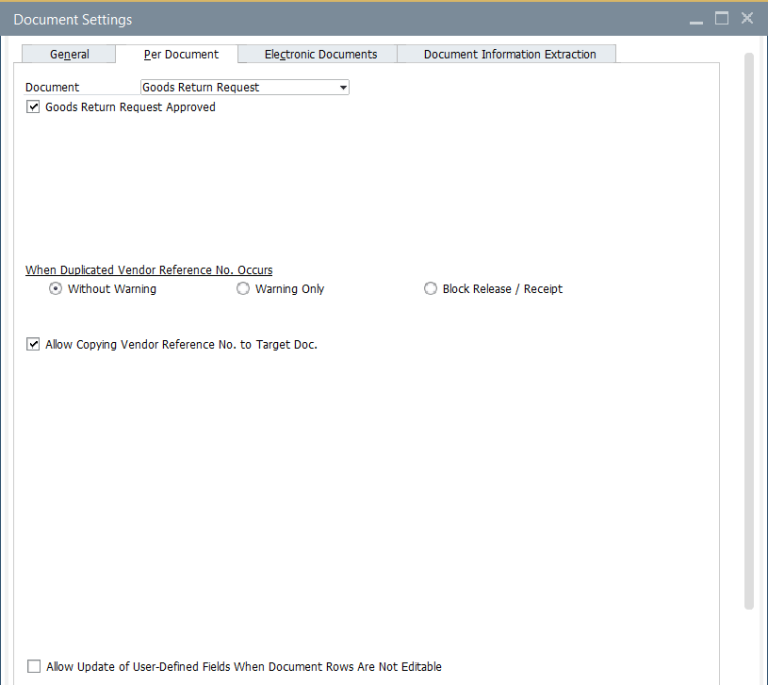This screenshot has height=685, width=768.
Task: Click the Document dropdown arrow
Action: (343, 88)
